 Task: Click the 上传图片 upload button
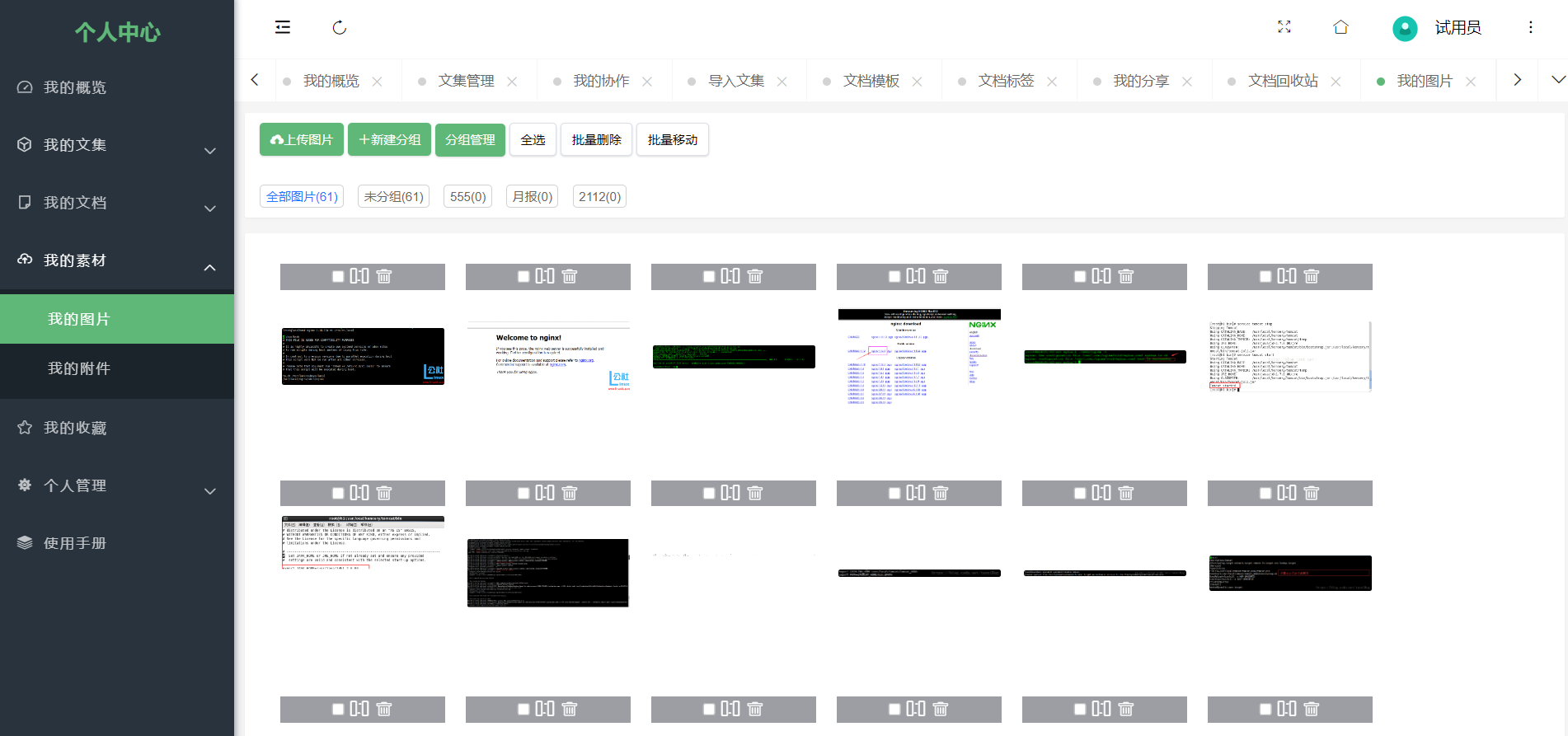click(x=301, y=139)
